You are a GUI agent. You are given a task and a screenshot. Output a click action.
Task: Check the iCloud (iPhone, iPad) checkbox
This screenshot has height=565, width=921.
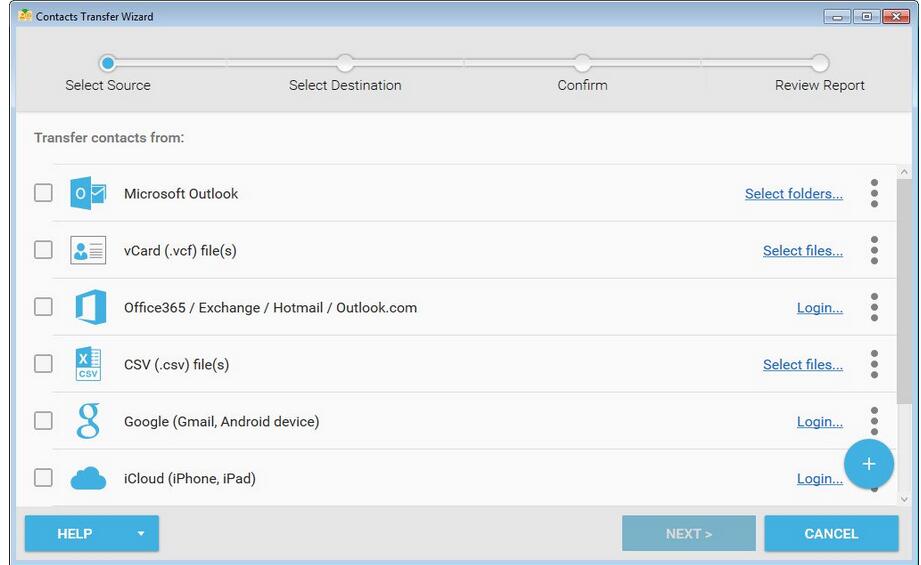tap(43, 477)
